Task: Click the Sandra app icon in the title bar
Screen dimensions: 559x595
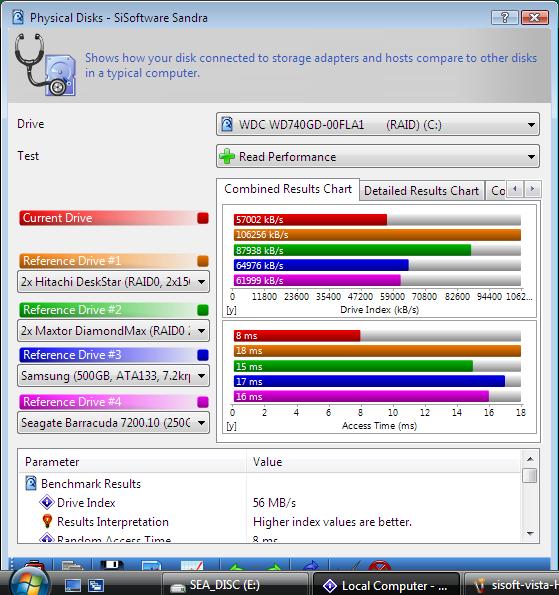Action: pos(17,17)
